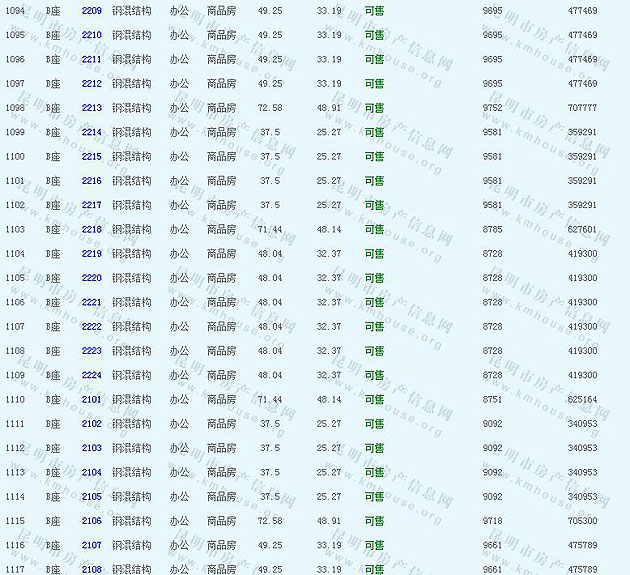Click room 2101 link
Viewport: 630px width, 575px height.
pos(91,399)
